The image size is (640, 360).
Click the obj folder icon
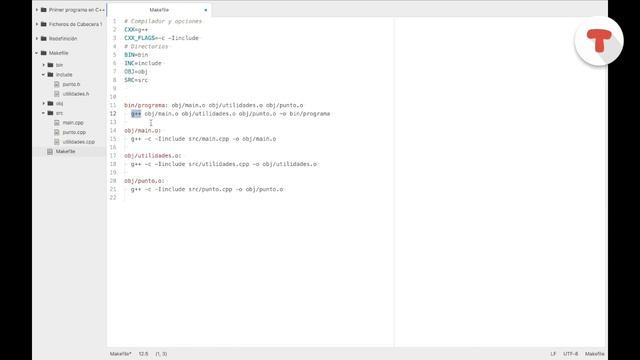(51, 103)
